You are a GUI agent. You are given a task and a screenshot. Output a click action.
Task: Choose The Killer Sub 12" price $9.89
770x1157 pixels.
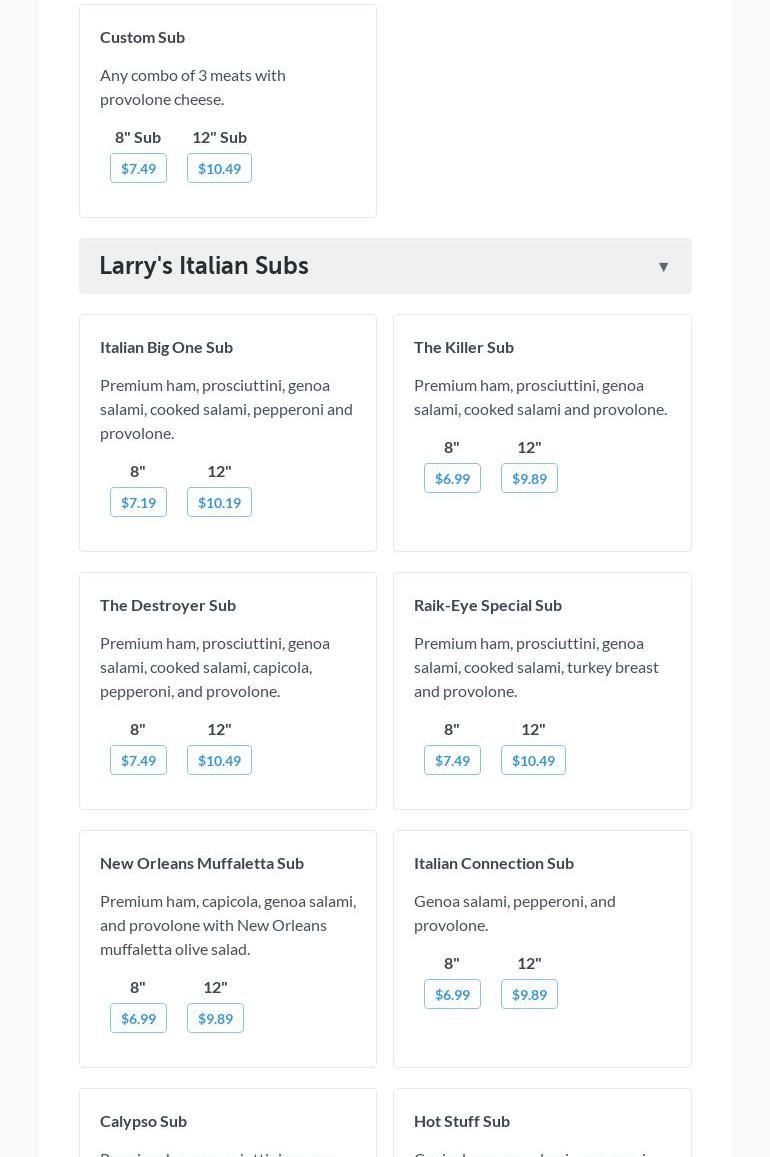(529, 478)
